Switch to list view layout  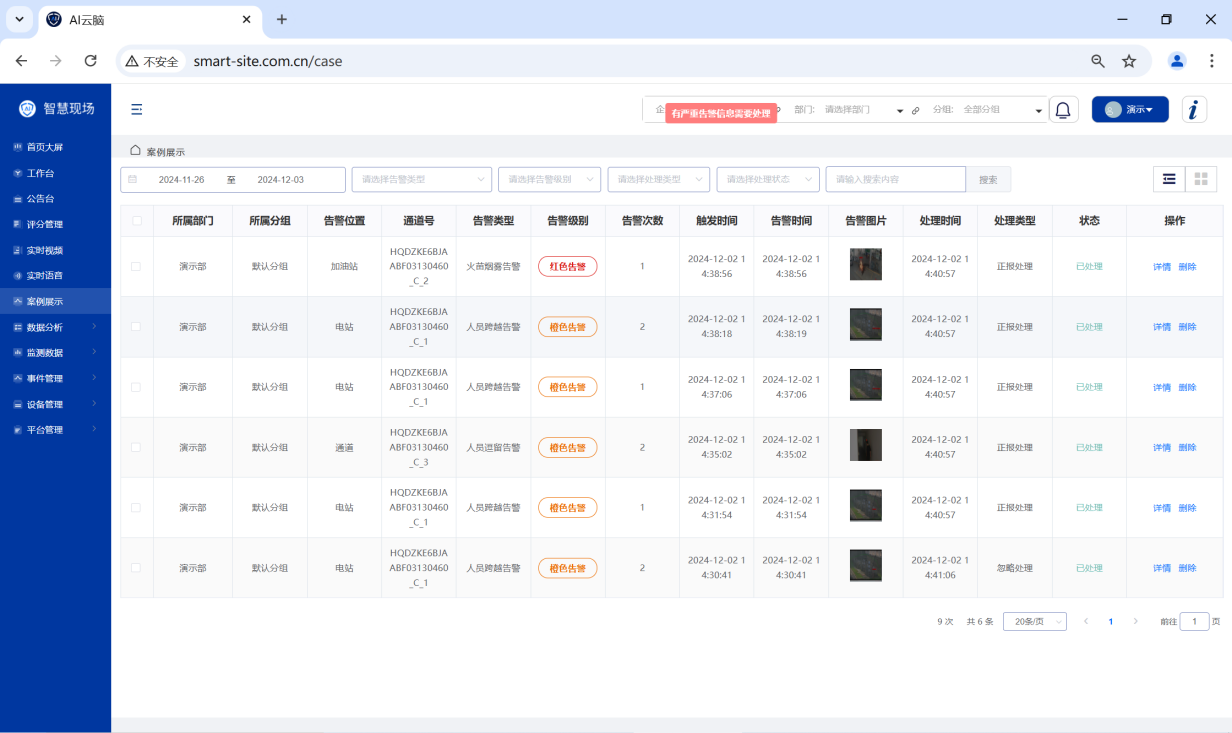coord(1169,179)
